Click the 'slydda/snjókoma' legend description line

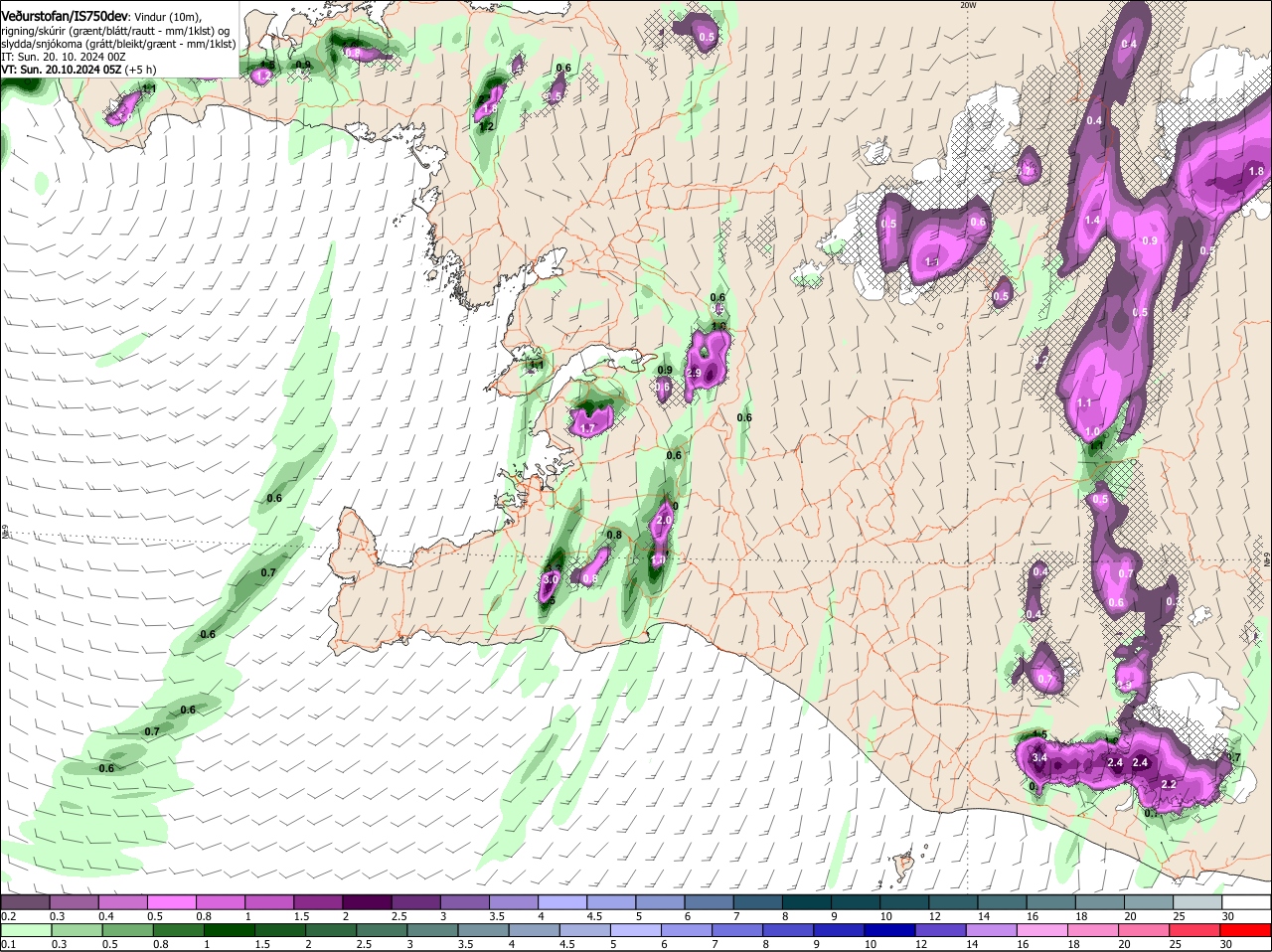118,44
